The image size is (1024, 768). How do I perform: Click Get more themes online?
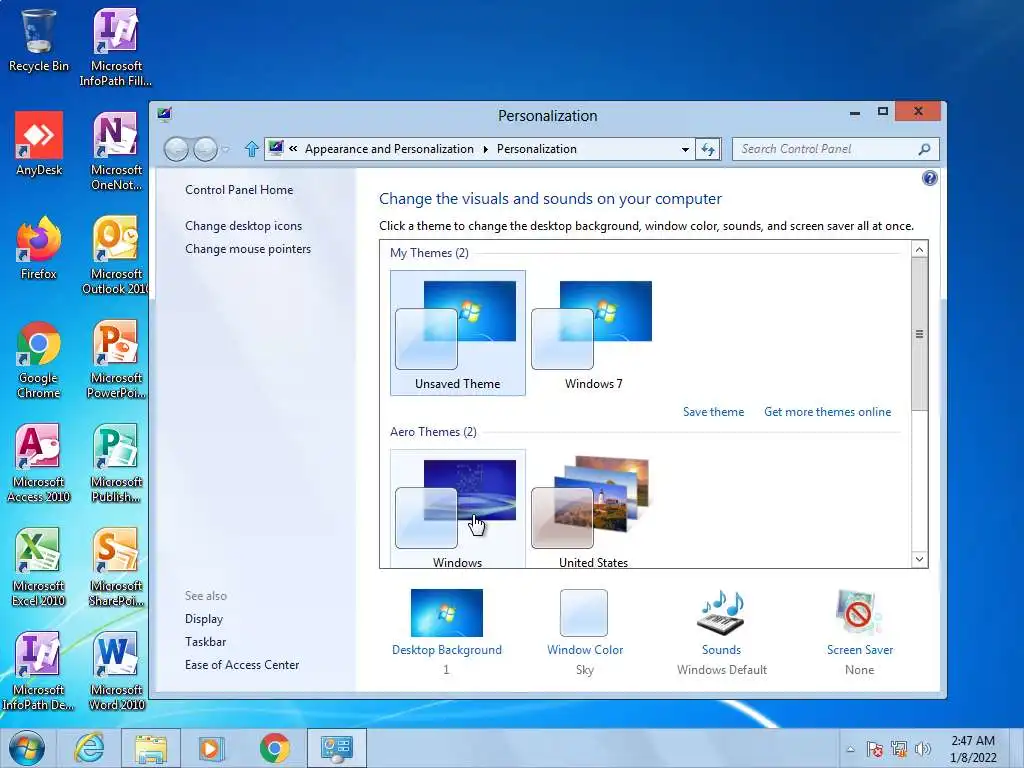827,412
